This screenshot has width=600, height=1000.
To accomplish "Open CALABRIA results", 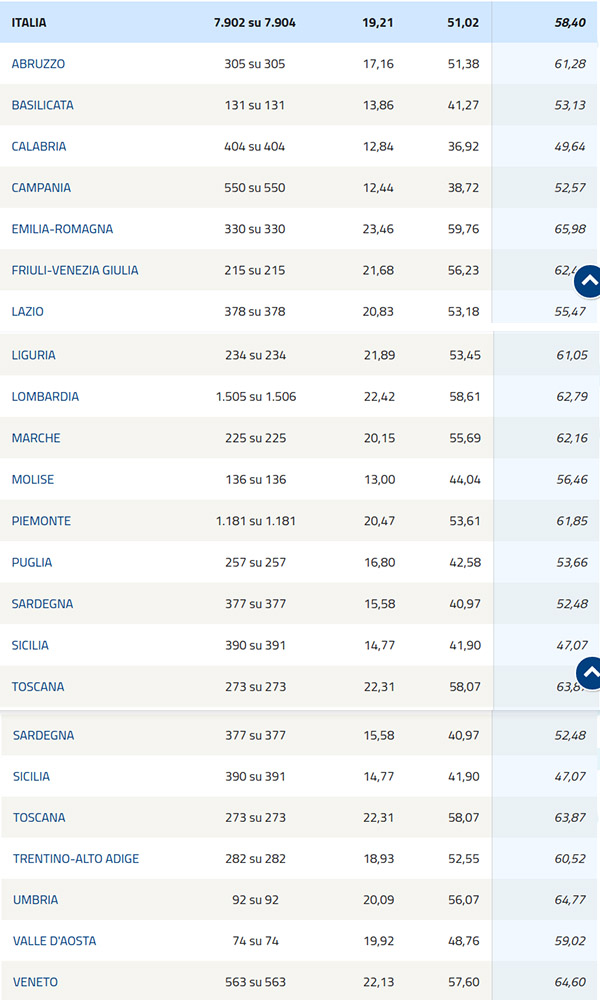I will click(x=39, y=146).
